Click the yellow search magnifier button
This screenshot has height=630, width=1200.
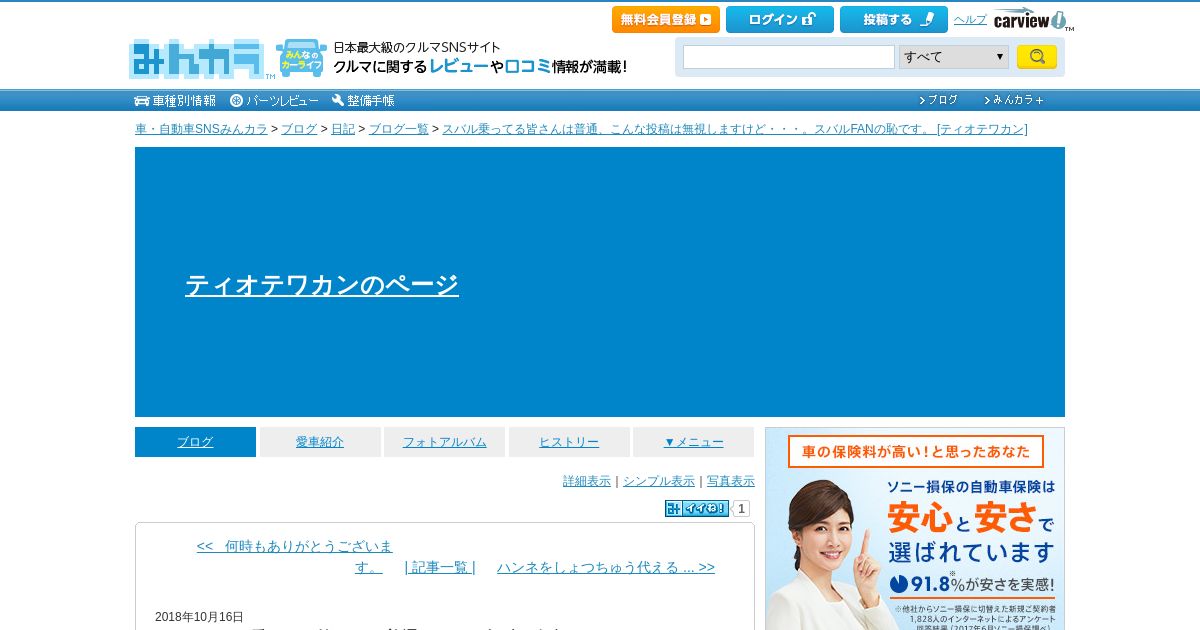[1037, 57]
